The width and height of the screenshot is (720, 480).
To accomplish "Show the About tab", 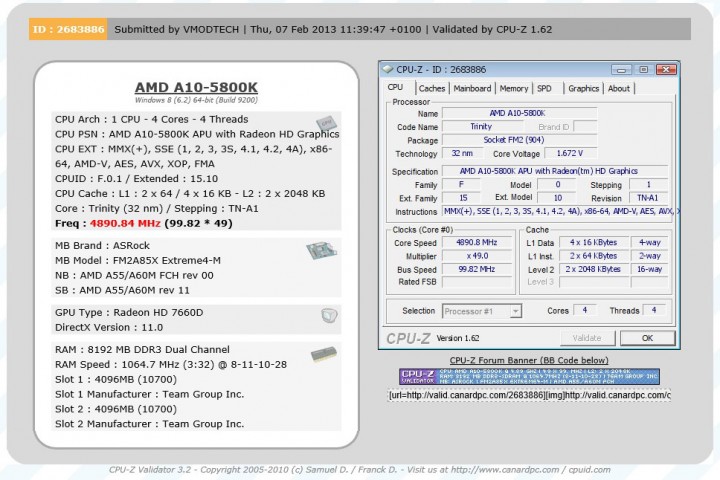I will pyautogui.click(x=619, y=88).
